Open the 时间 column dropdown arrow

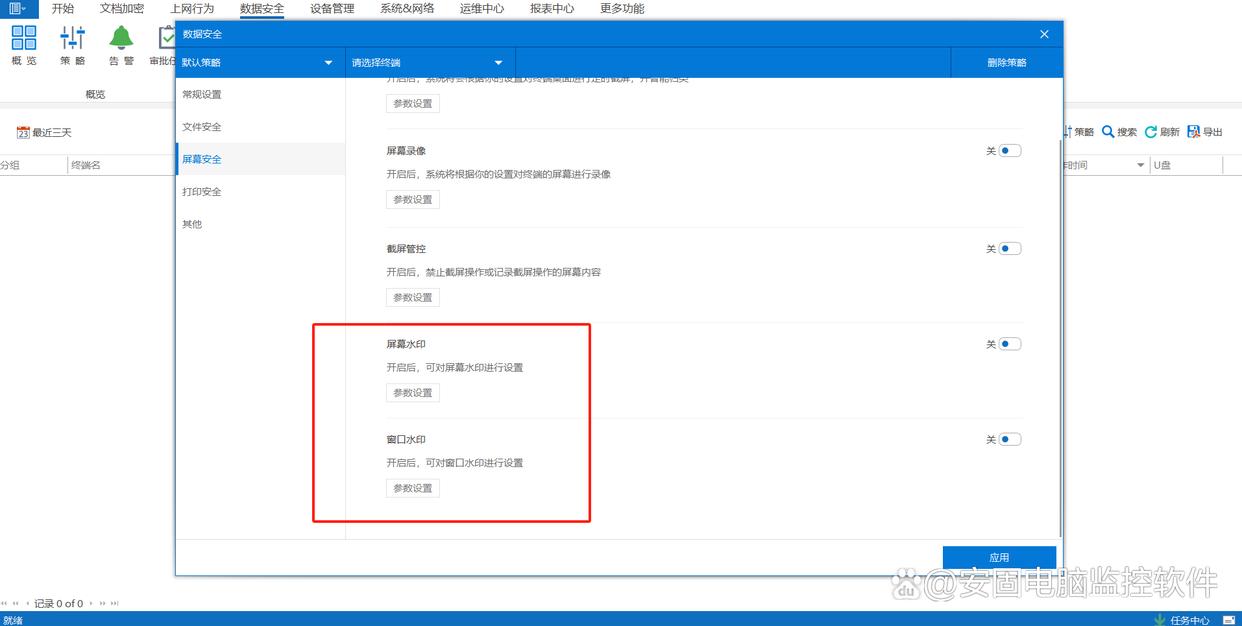coord(1141,165)
